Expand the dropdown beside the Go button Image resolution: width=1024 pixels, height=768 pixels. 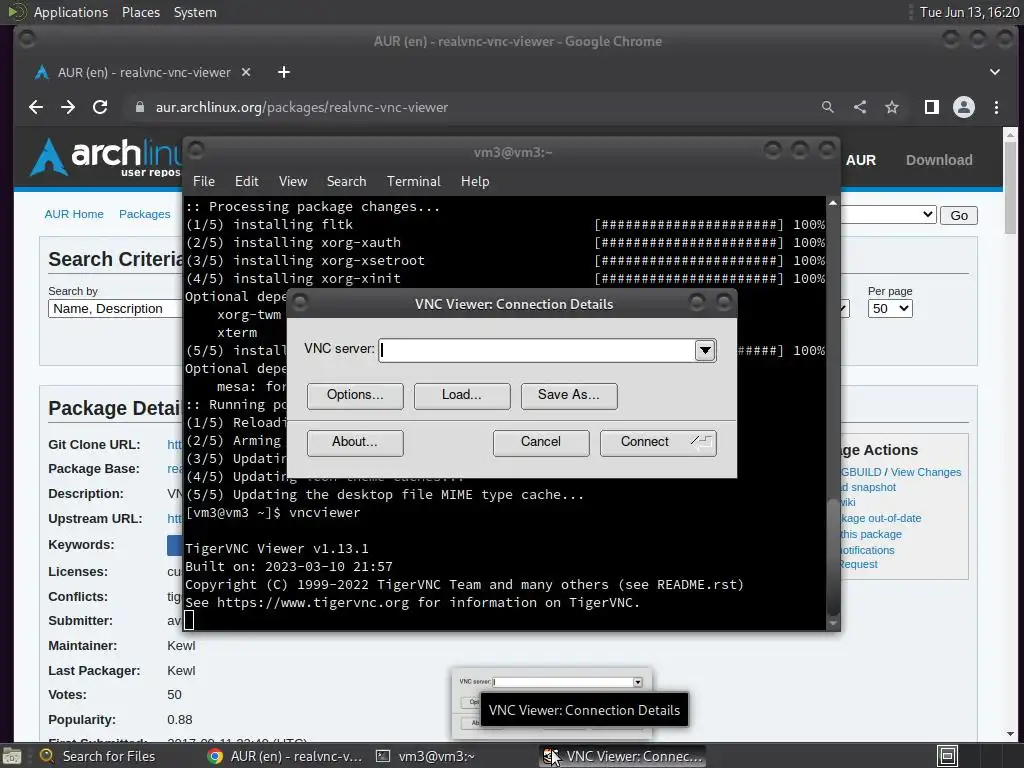click(x=889, y=214)
